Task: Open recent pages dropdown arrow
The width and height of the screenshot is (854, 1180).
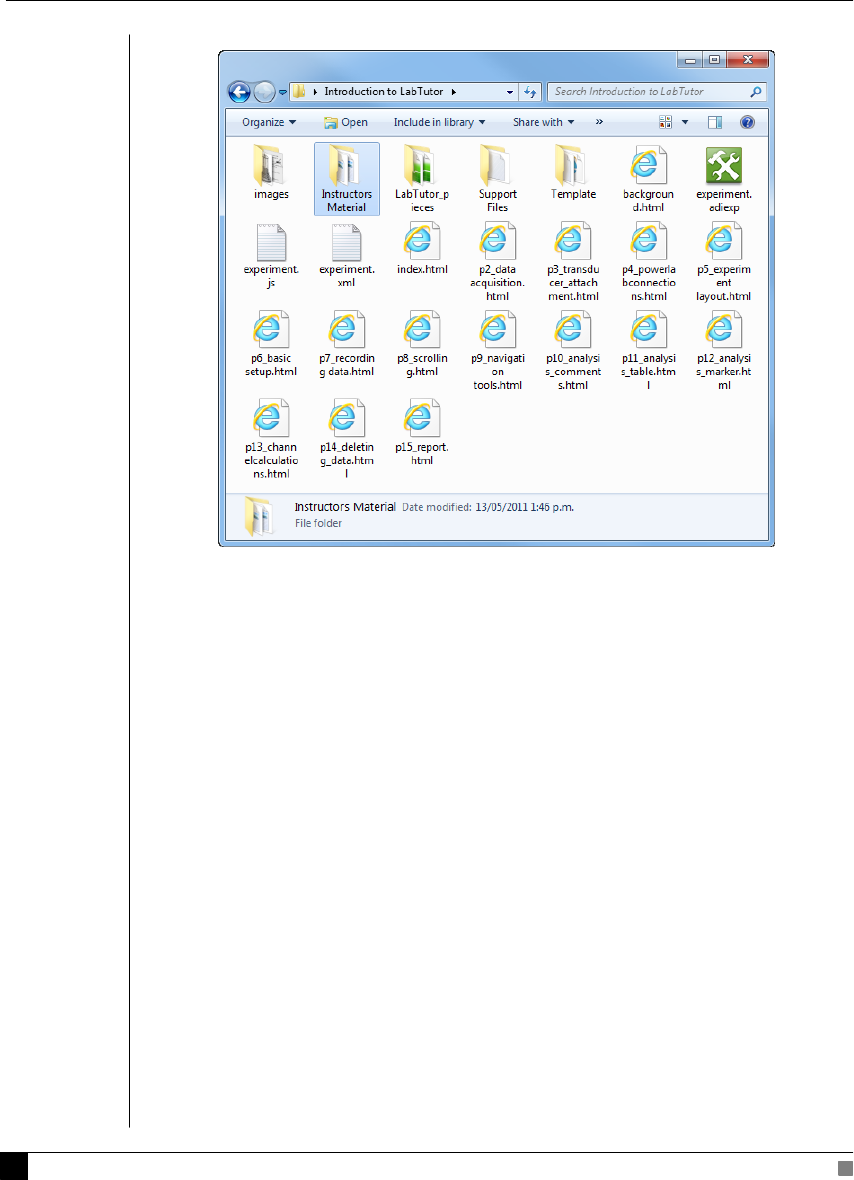Action: [283, 93]
